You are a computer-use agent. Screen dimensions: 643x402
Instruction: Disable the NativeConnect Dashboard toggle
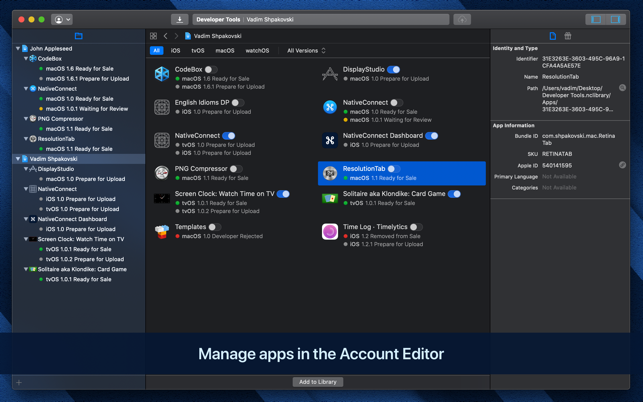pos(431,136)
